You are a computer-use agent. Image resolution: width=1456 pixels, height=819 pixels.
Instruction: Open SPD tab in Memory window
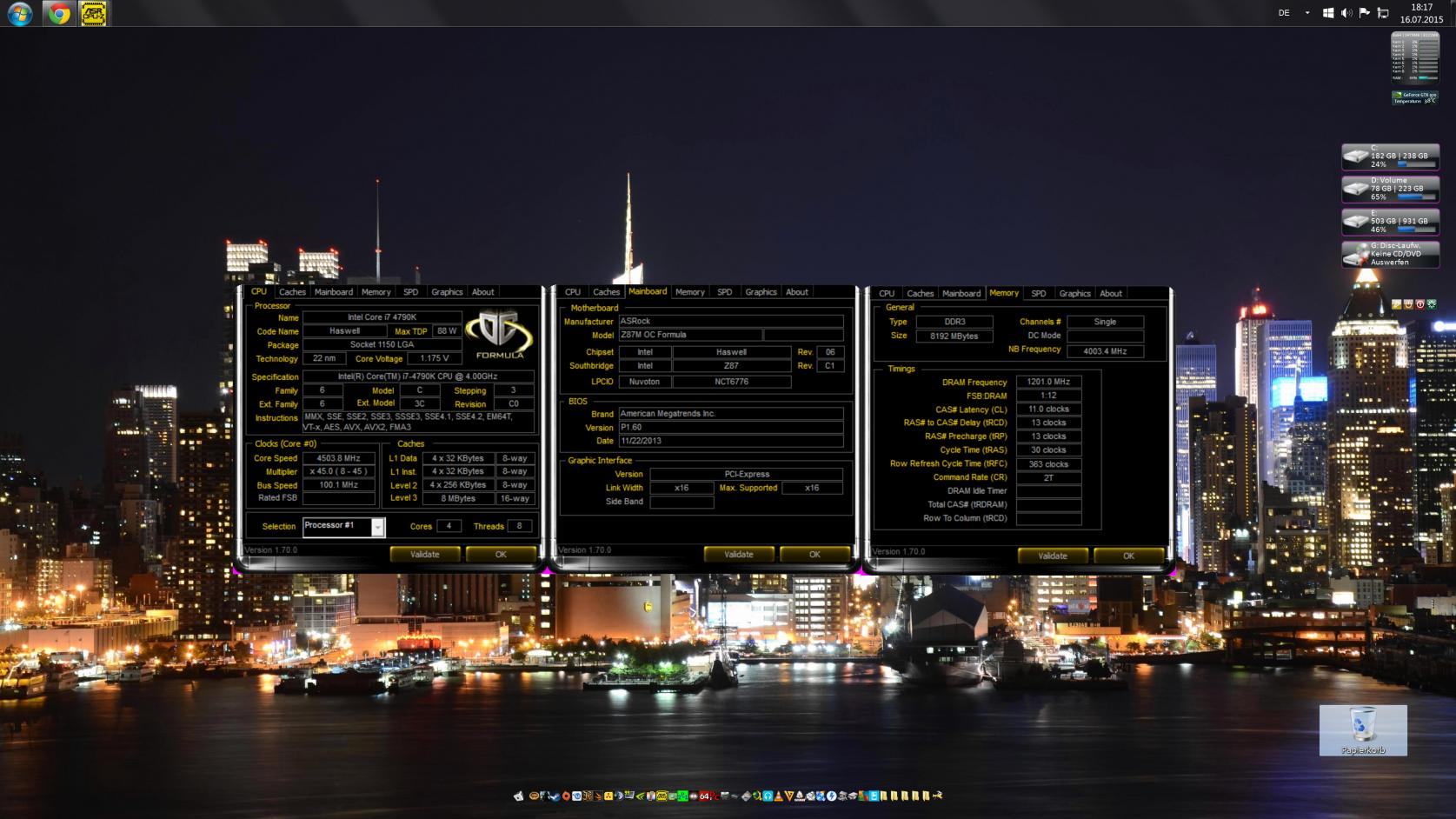1039,293
